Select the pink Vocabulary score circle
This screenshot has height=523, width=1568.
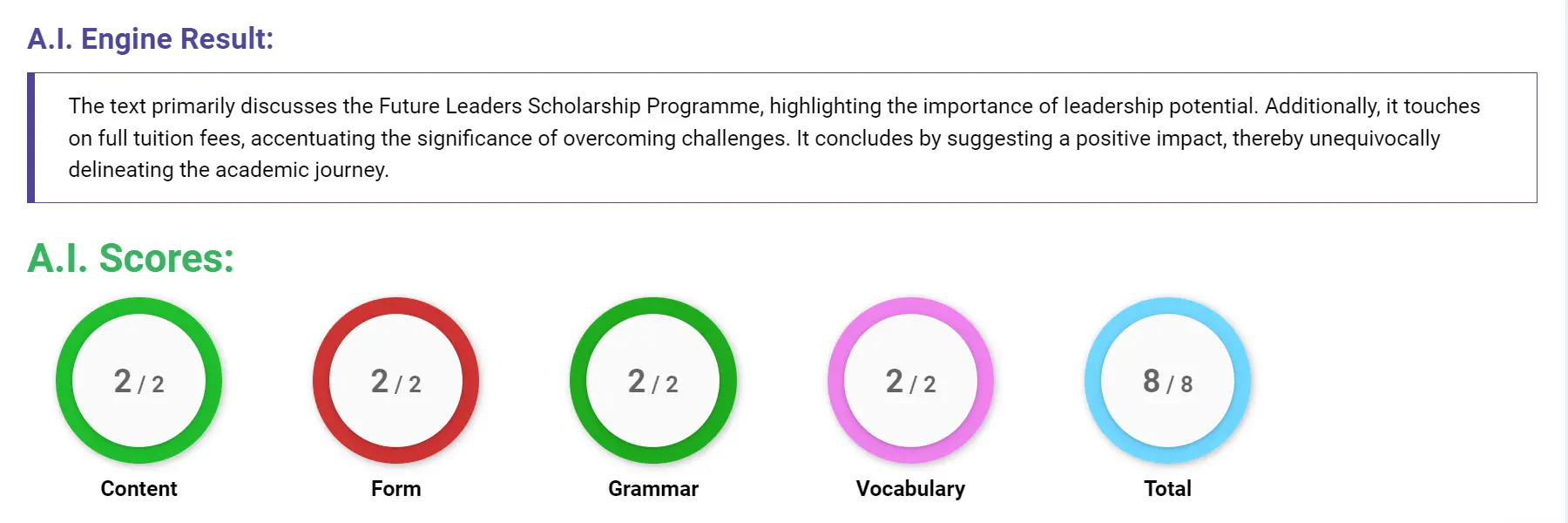911,381
